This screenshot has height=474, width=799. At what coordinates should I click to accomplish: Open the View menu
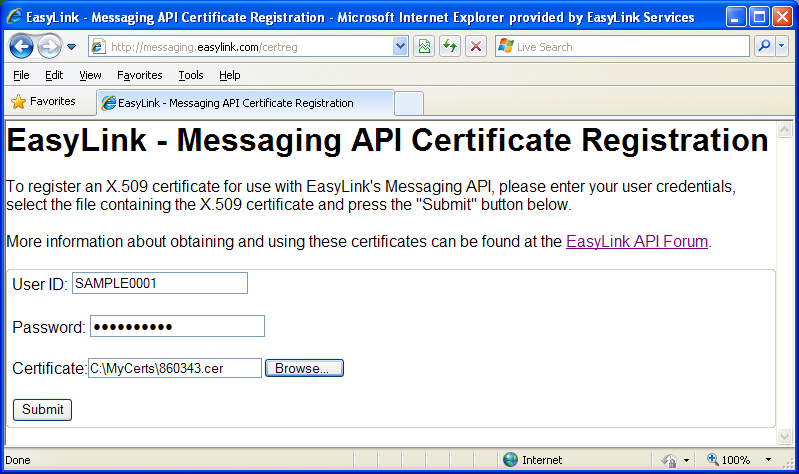pos(90,75)
